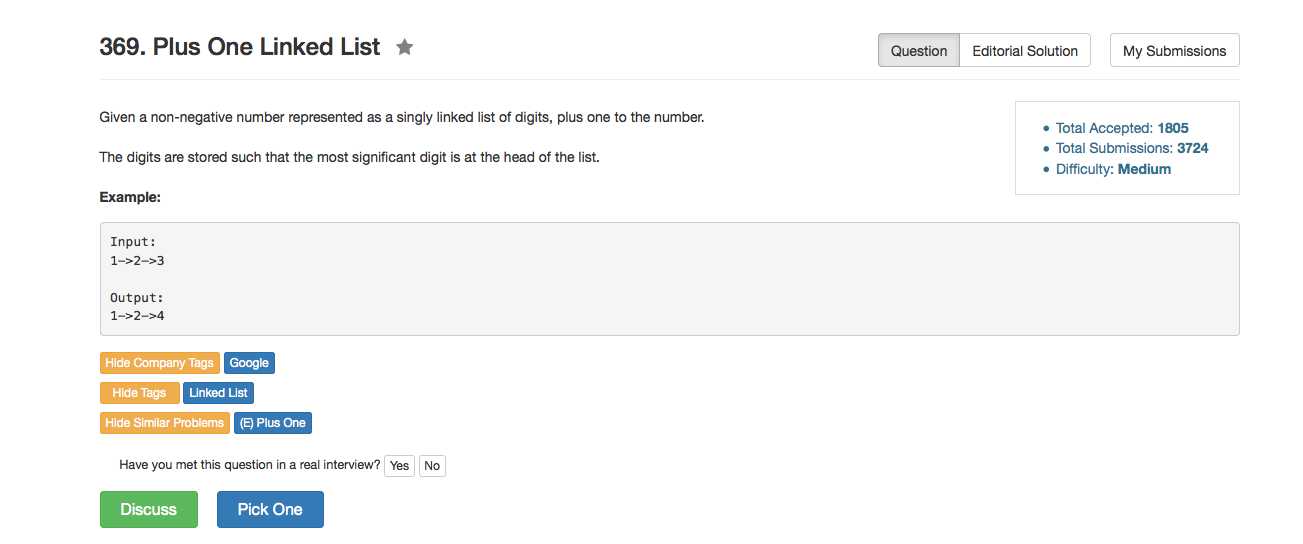The image size is (1303, 544).
Task: Collapse similar problems with Hide Similar Problems
Action: click(x=165, y=423)
